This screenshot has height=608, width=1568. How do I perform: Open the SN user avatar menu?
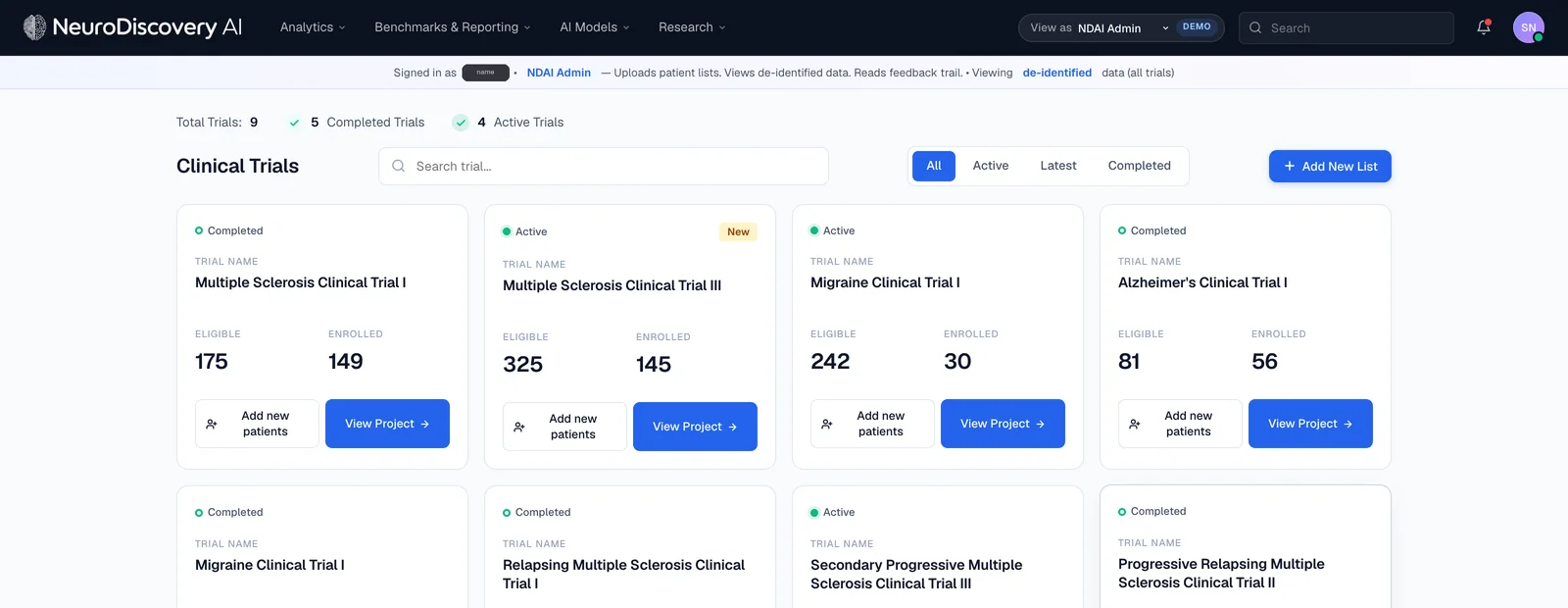coord(1529,27)
